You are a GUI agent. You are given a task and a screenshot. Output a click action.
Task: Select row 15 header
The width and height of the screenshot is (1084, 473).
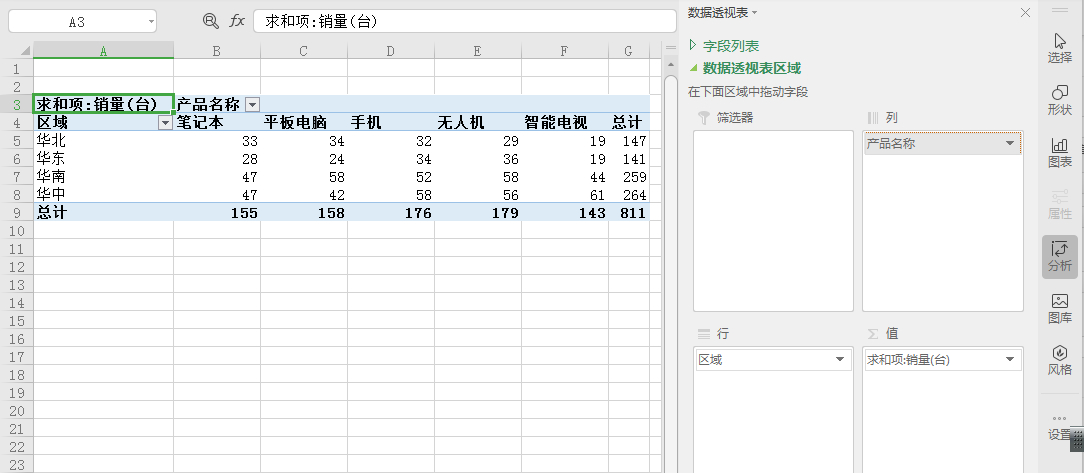pos(17,321)
